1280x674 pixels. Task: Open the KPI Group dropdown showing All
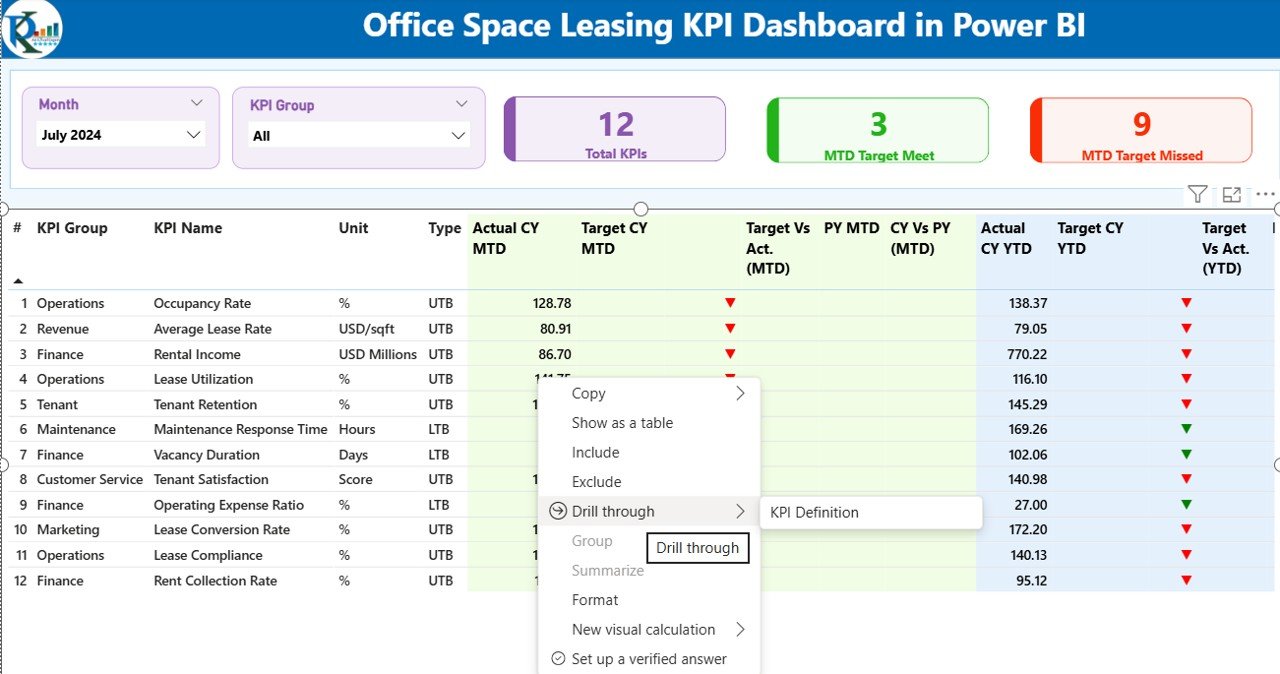point(358,136)
